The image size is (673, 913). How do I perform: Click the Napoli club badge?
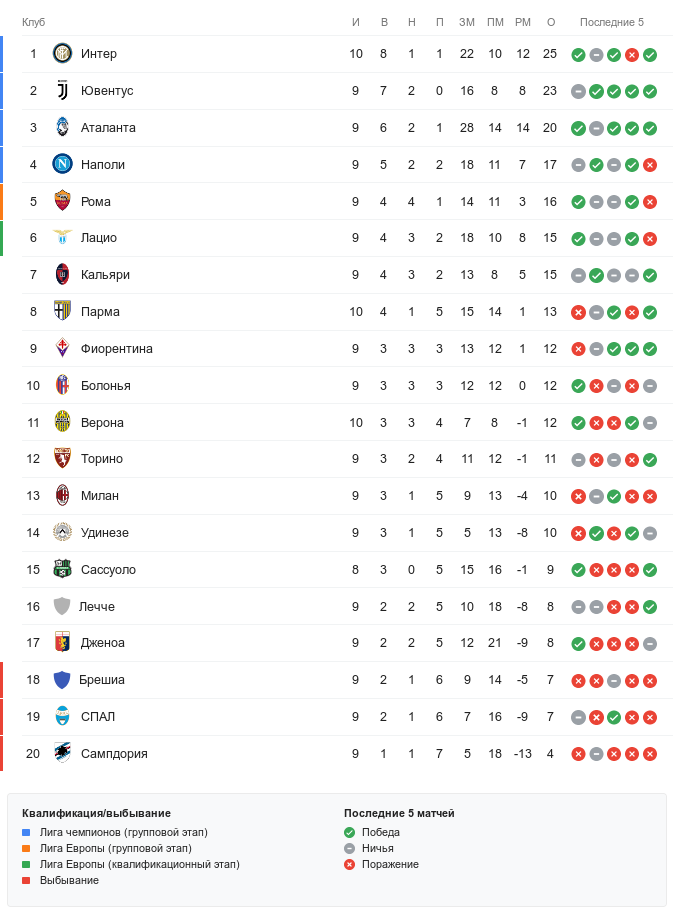point(63,164)
